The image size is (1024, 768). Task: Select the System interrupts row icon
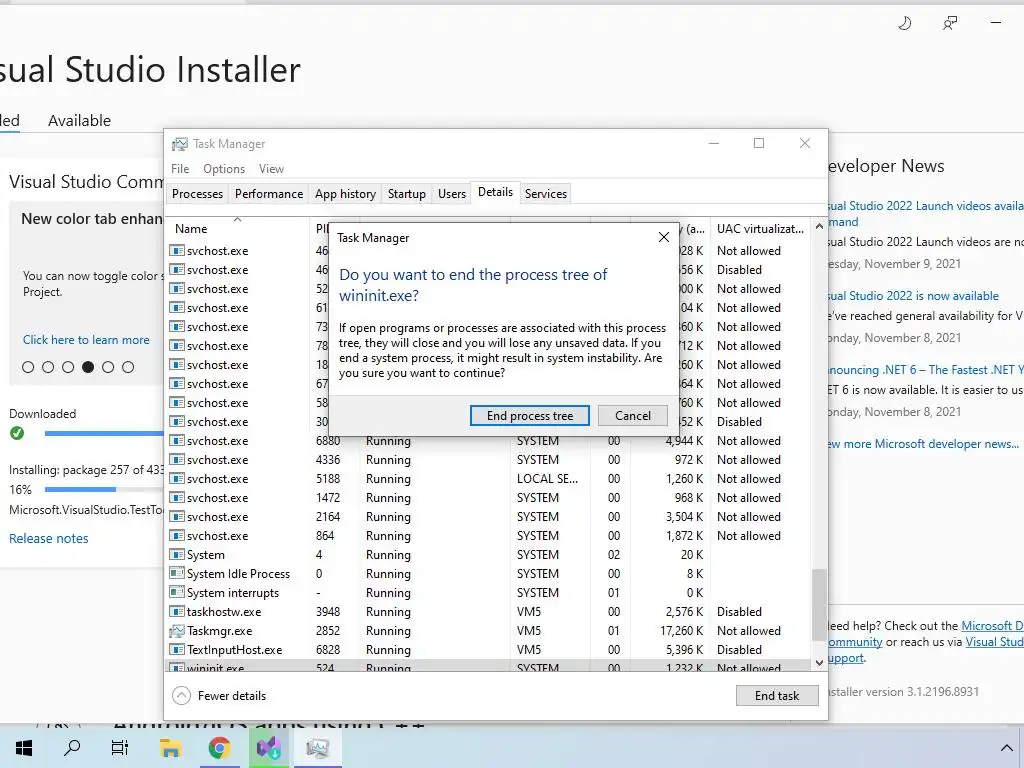click(x=176, y=592)
